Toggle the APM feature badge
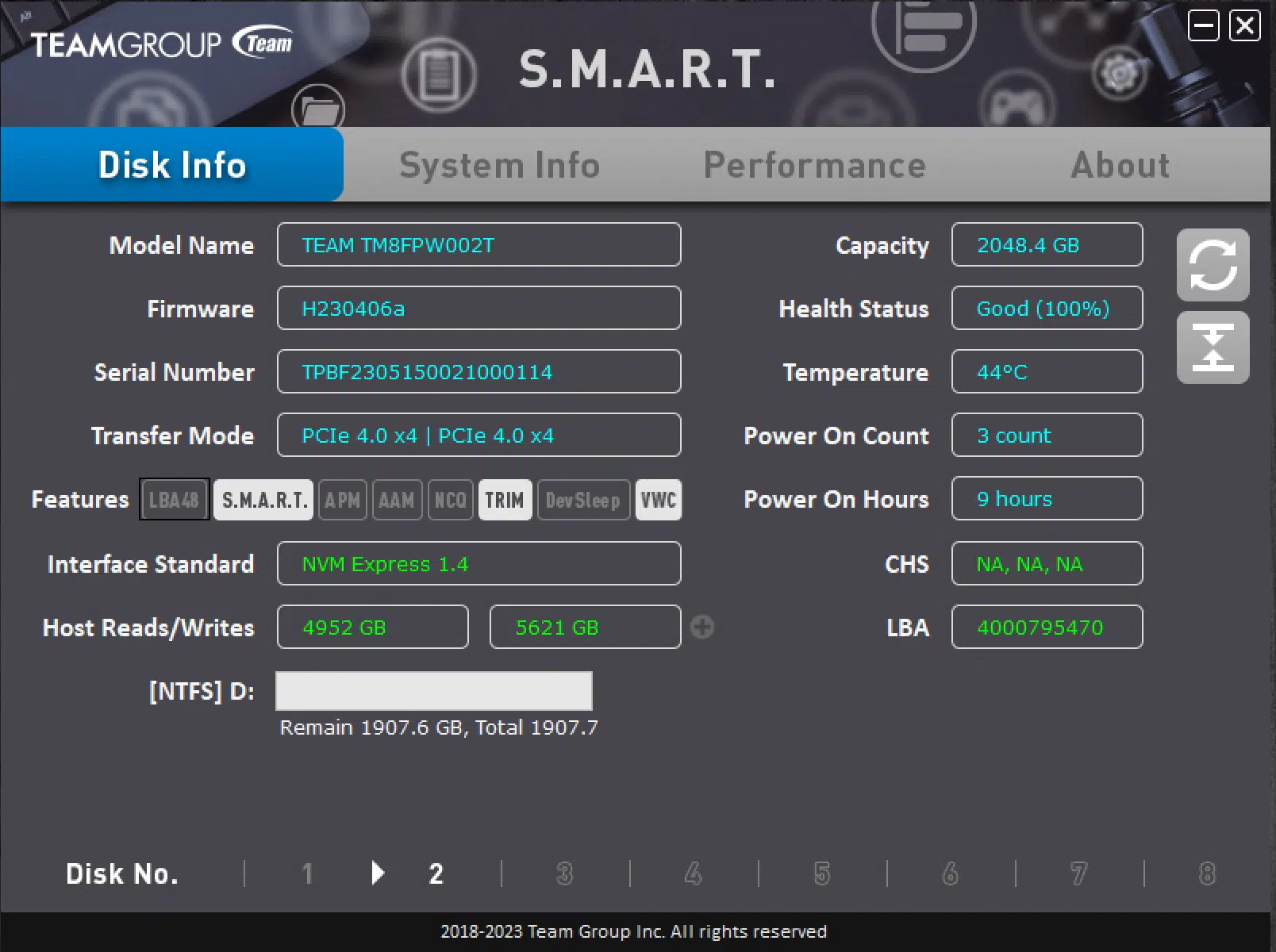 tap(343, 500)
